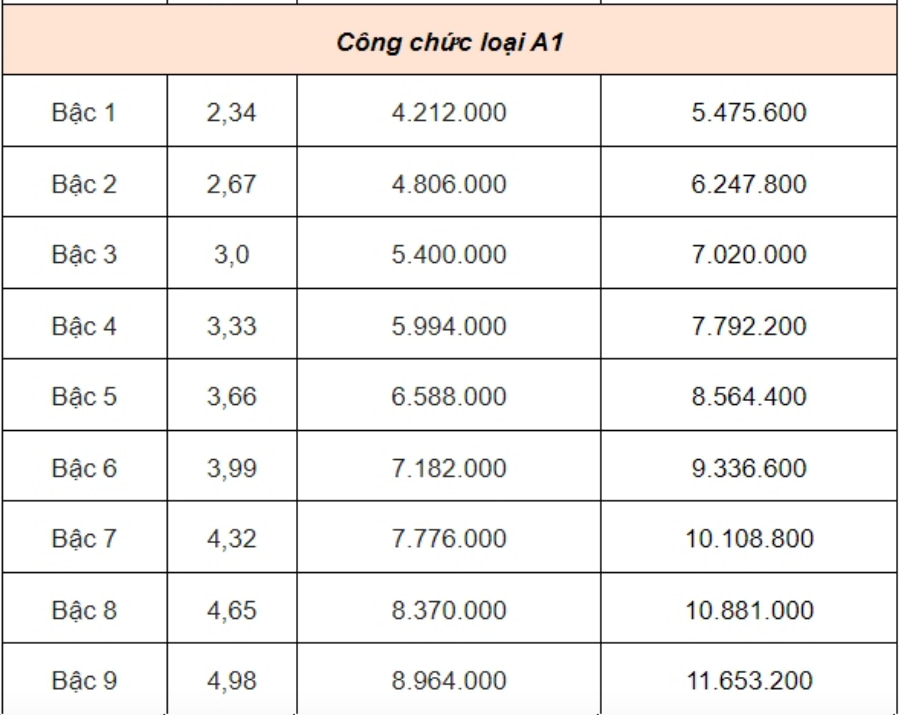Click the "Bậc 9" cell
Image resolution: width=899 pixels, height=715 pixels.
coord(84,681)
